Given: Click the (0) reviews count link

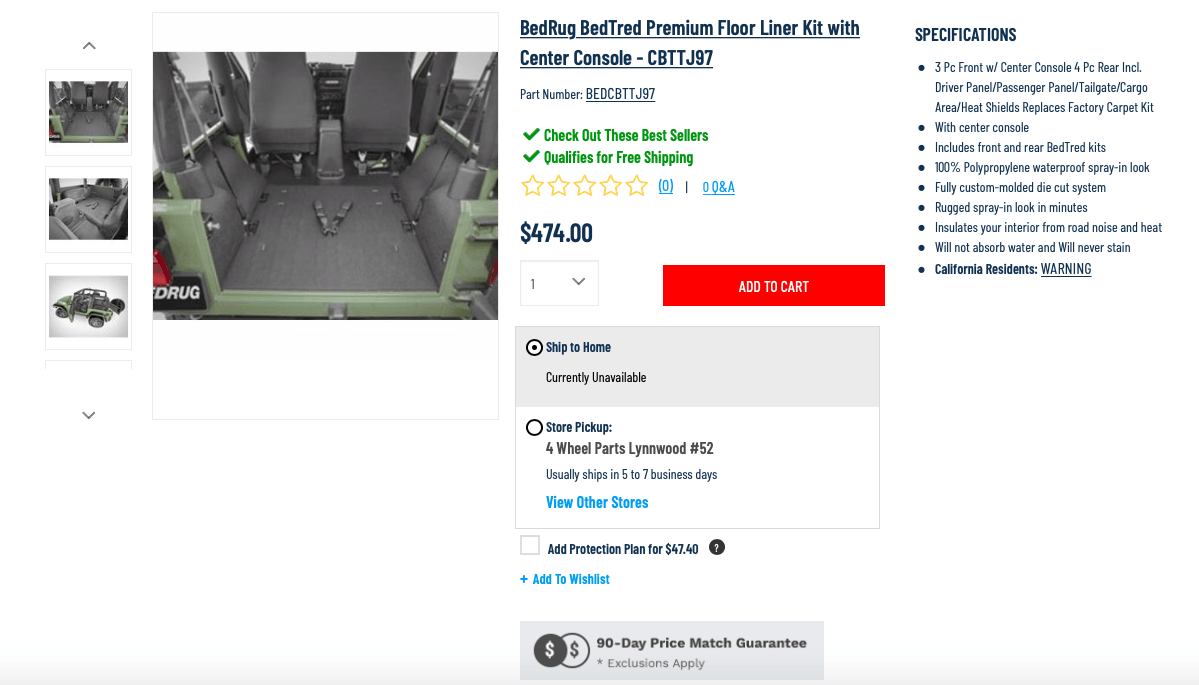Looking at the screenshot, I should click(x=665, y=186).
